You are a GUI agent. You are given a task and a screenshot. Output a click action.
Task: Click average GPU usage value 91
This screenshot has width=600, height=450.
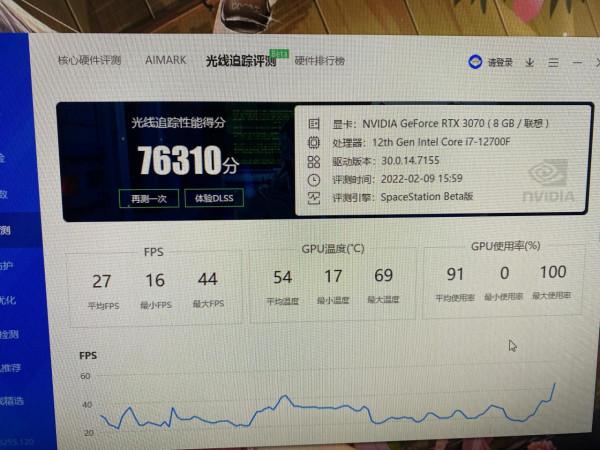pyautogui.click(x=455, y=274)
